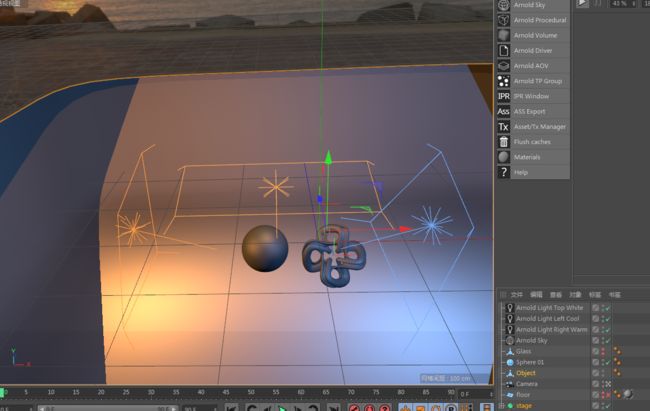Click the Flush caches label
Screen dimensions: 650x411
(x=532, y=142)
